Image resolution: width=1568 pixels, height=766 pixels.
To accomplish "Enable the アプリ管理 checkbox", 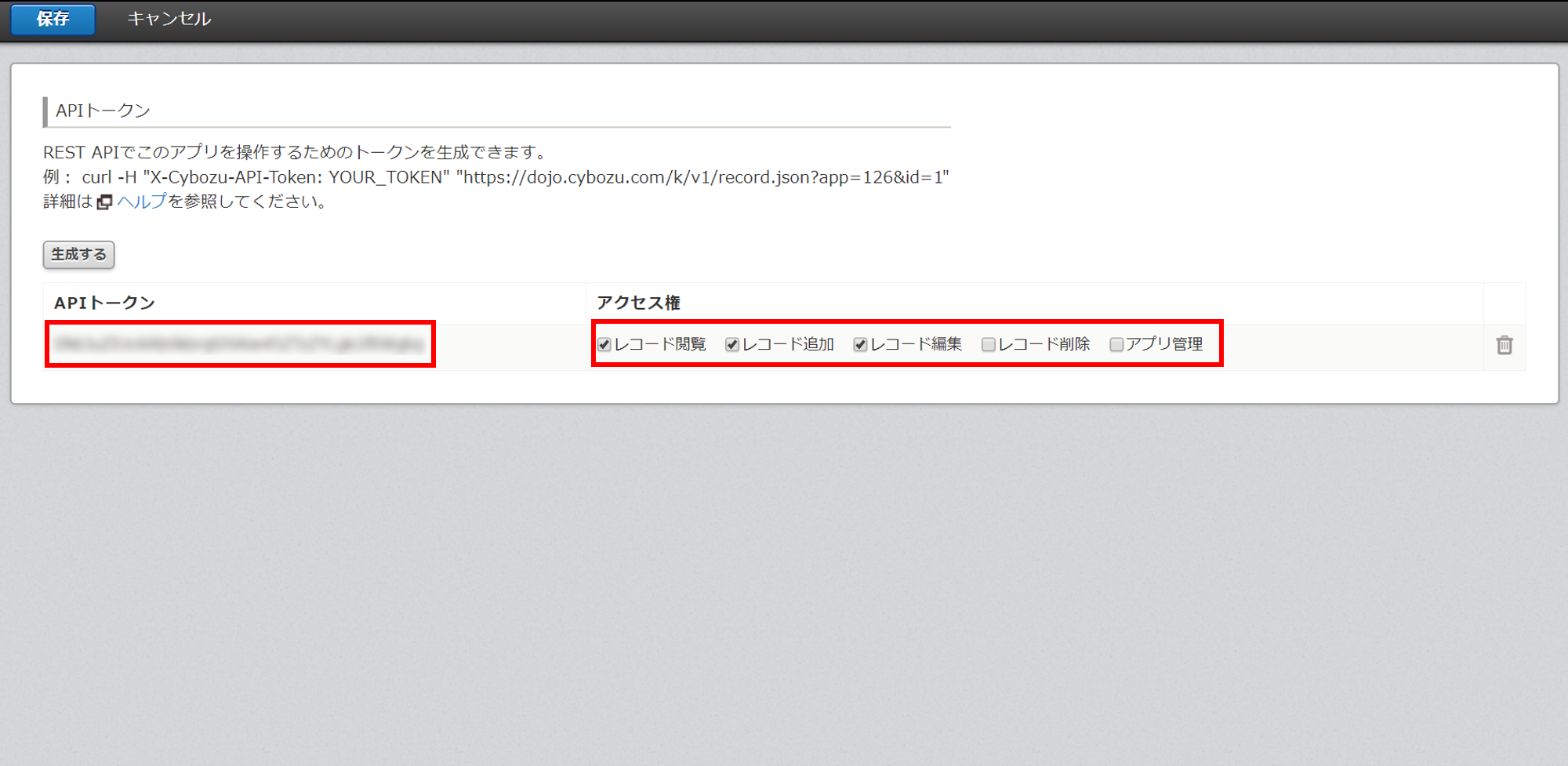I will pos(1116,345).
